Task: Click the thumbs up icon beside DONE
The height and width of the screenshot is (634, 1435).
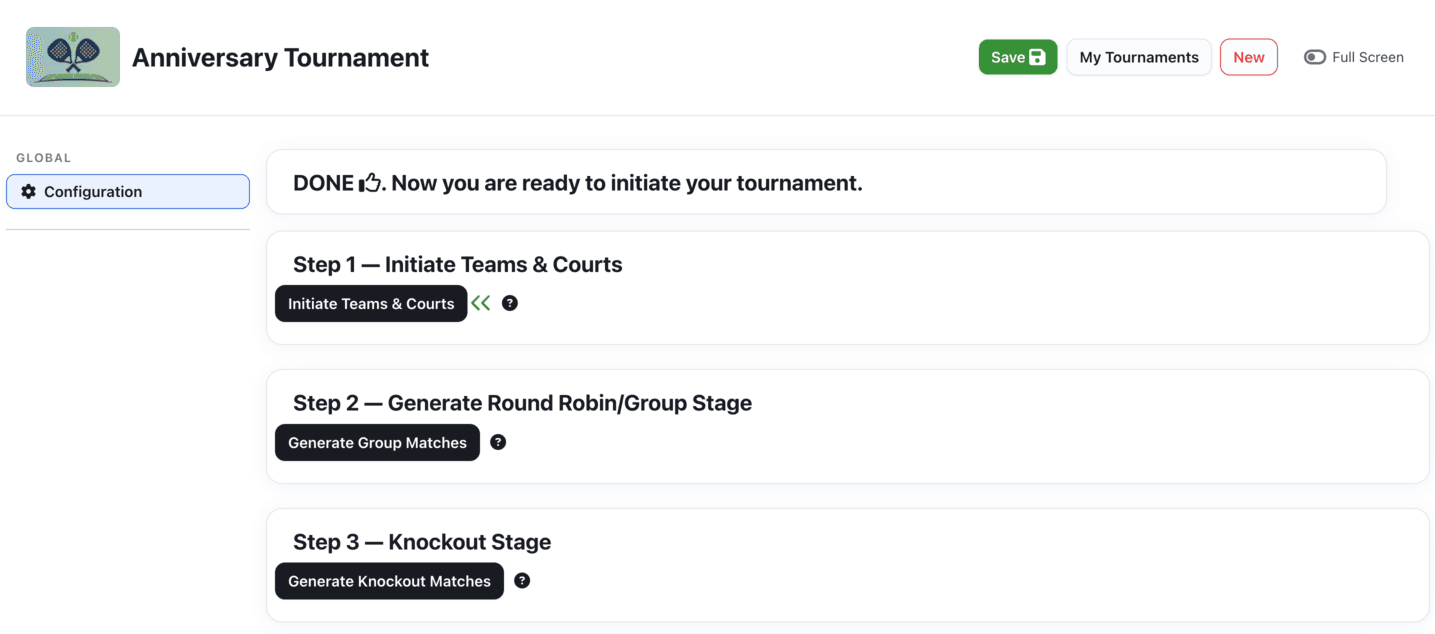Action: [x=367, y=181]
